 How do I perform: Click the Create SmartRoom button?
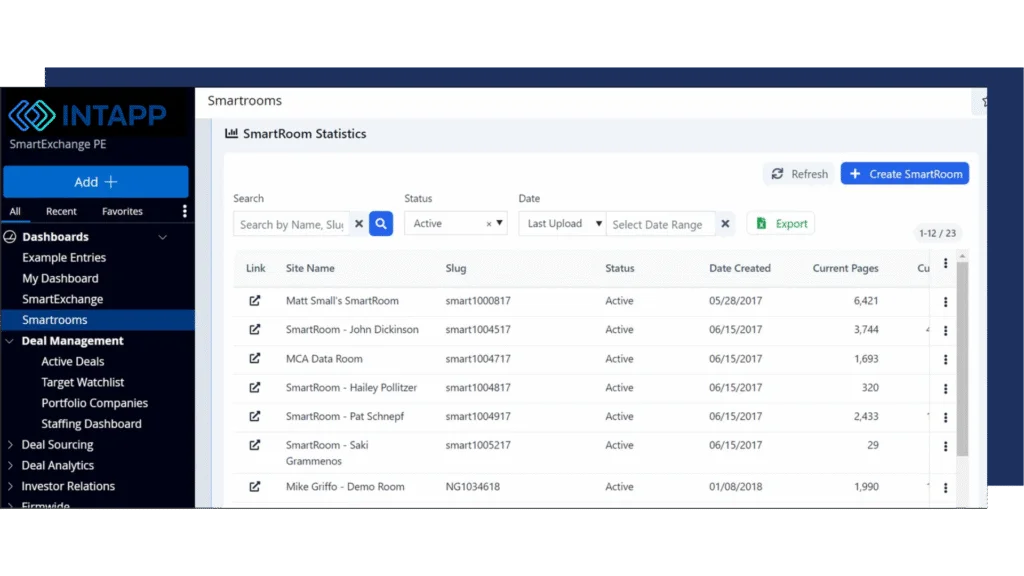[x=905, y=173]
